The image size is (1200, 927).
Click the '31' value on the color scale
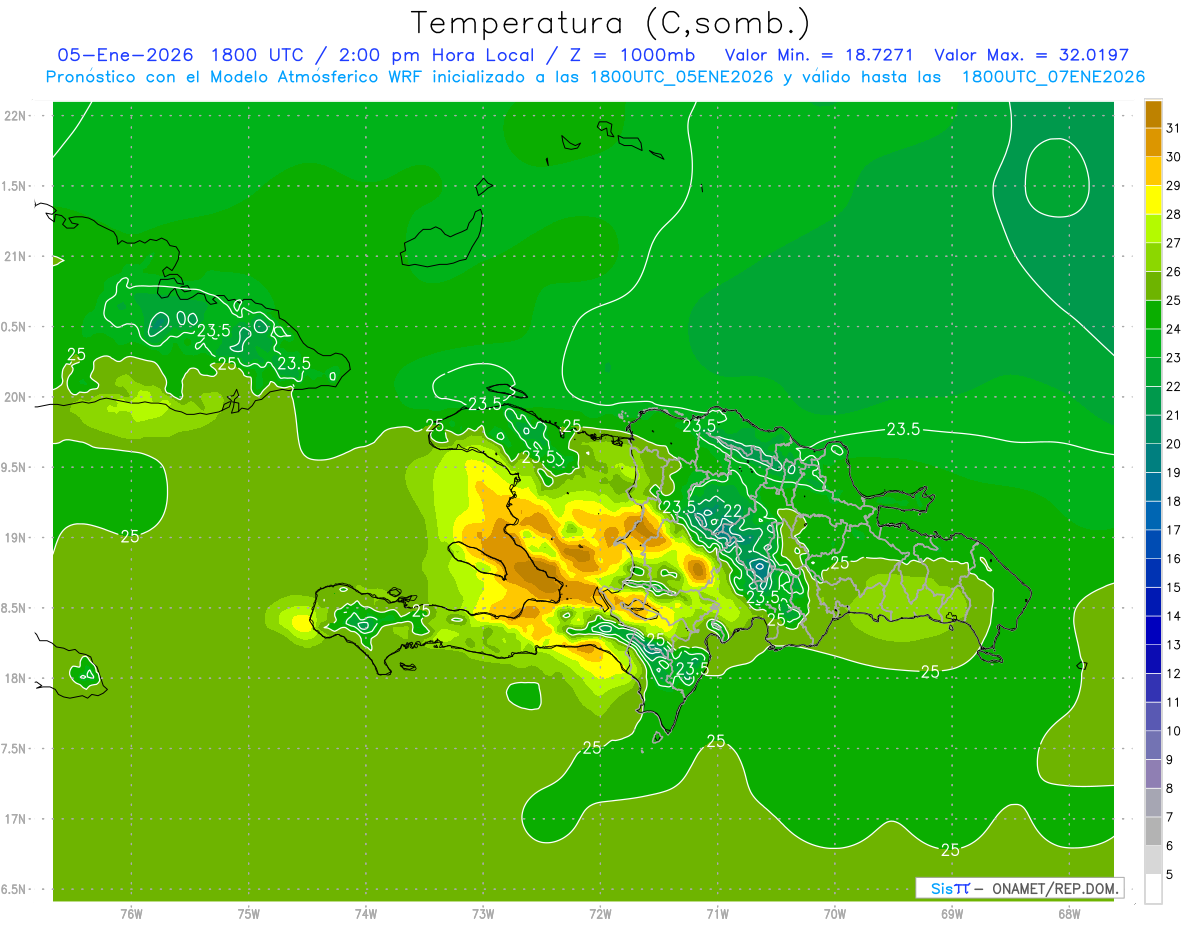[x=1173, y=128]
